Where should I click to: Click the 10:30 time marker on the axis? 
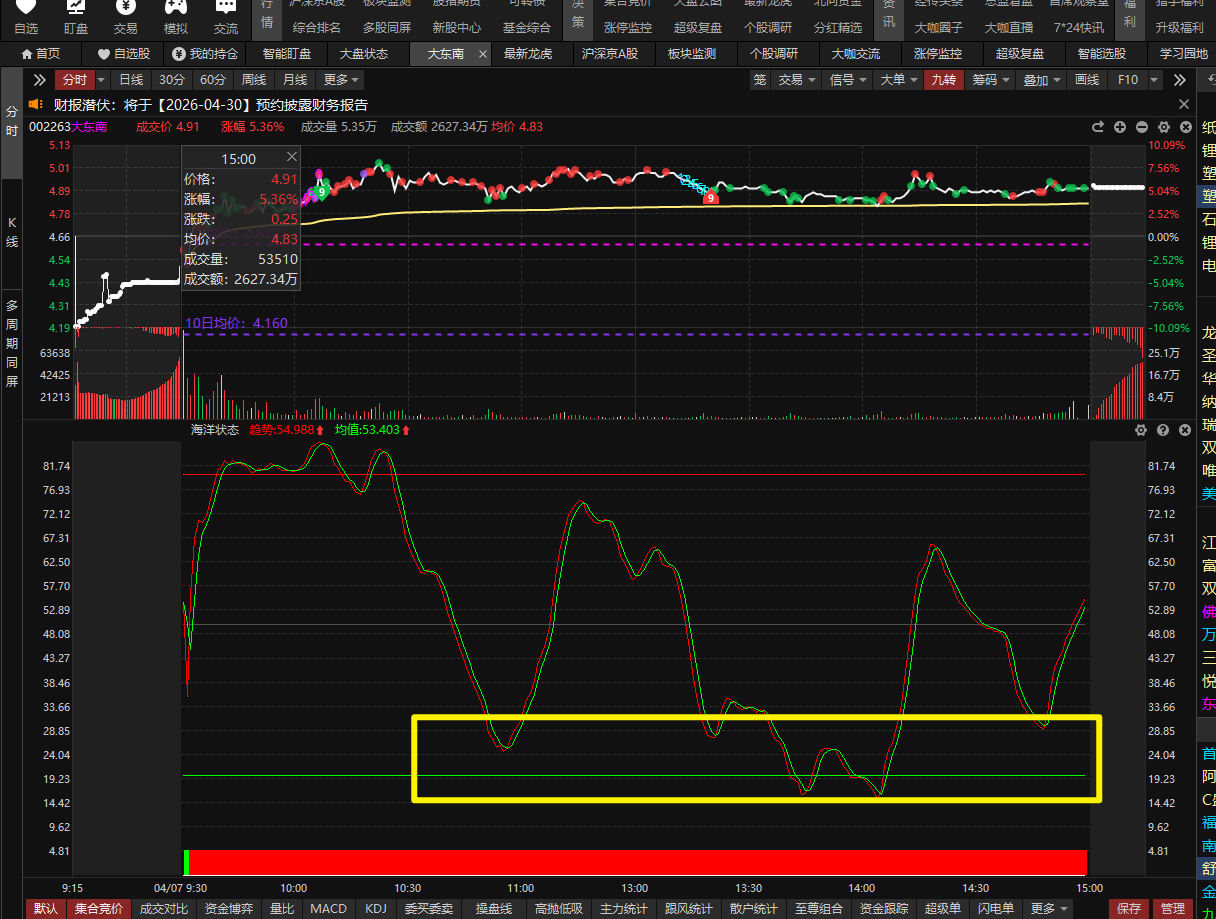(408, 888)
